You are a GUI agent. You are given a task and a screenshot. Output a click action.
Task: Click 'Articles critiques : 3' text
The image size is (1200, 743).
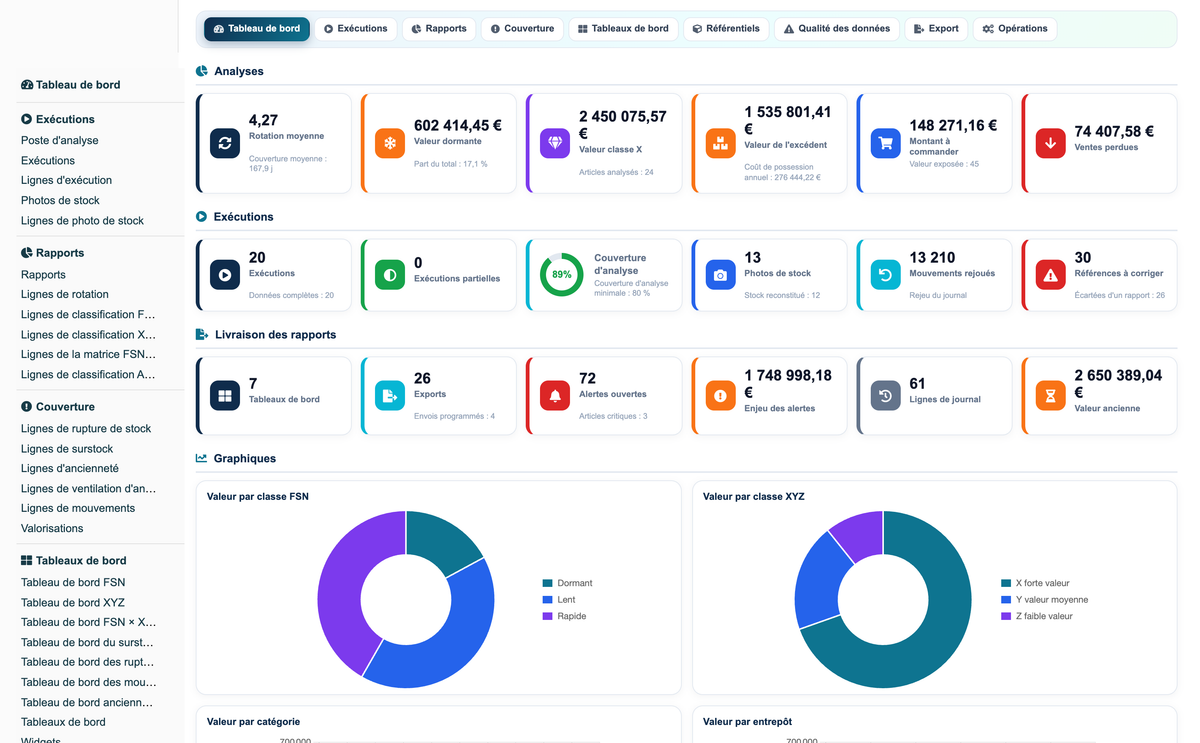coord(613,416)
